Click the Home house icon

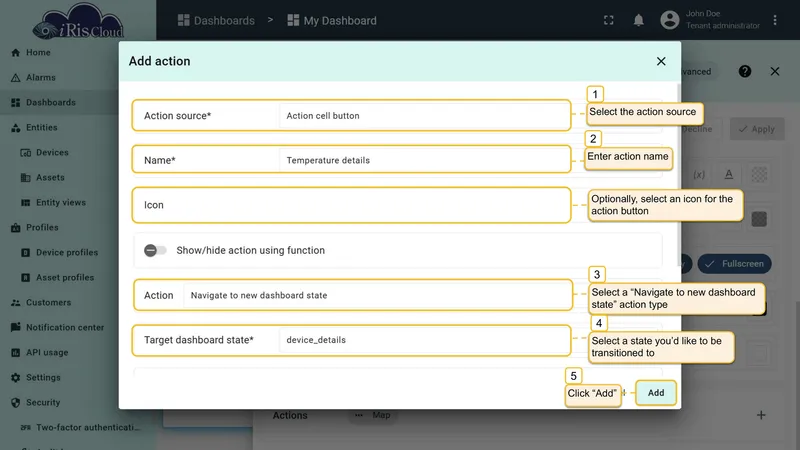[x=15, y=53]
